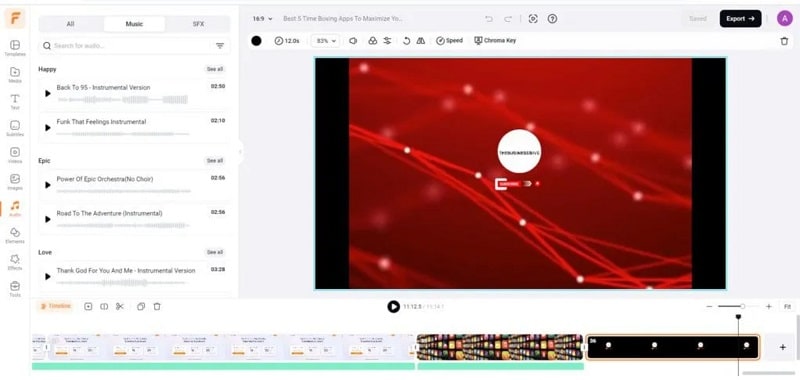This screenshot has width=800, height=380.
Task: Add new scene with timeline plus button
Action: click(783, 347)
